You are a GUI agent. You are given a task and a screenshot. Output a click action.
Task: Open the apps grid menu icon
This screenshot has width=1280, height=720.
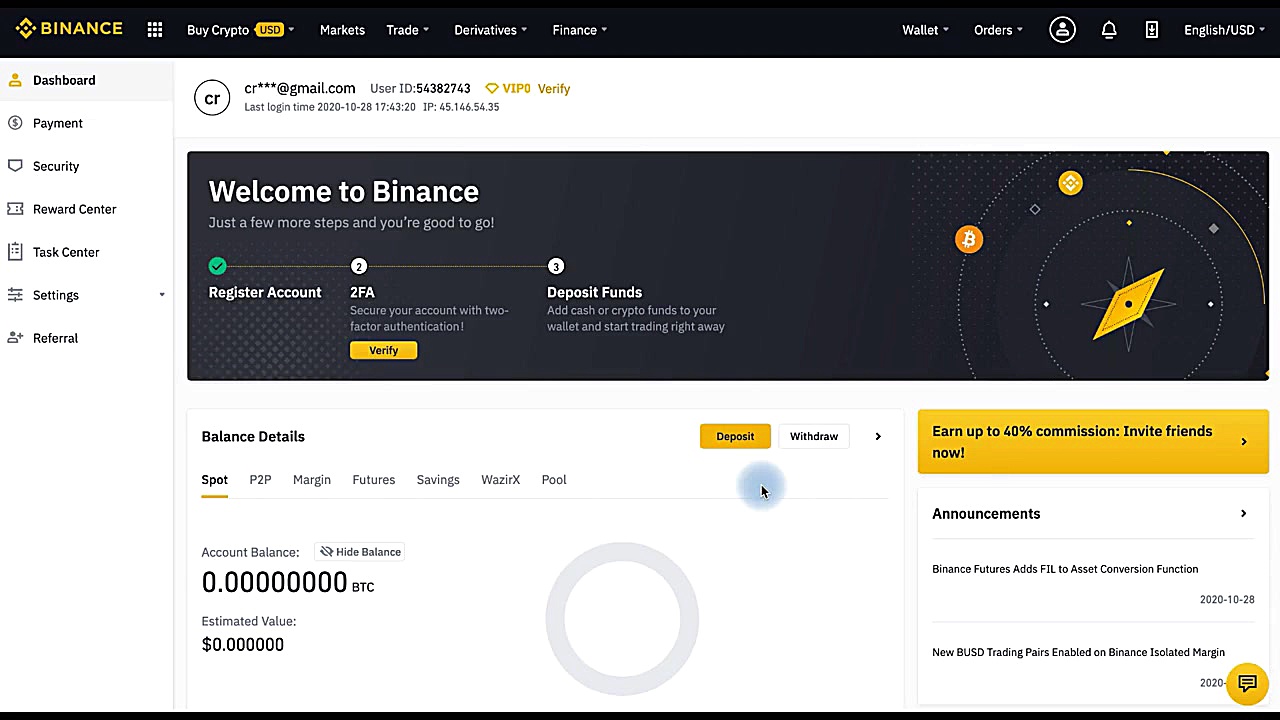(x=155, y=30)
